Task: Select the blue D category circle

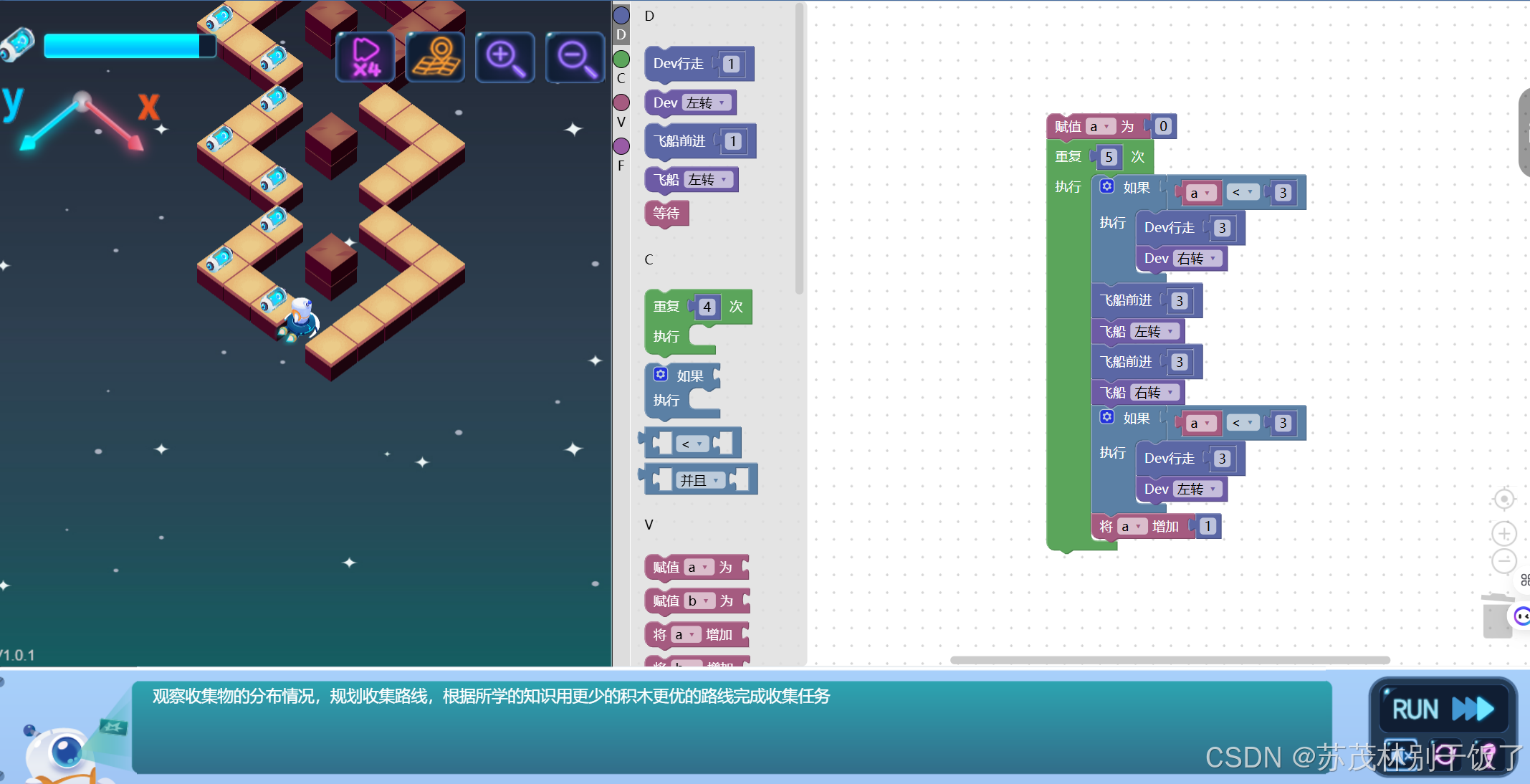Action: pyautogui.click(x=621, y=15)
